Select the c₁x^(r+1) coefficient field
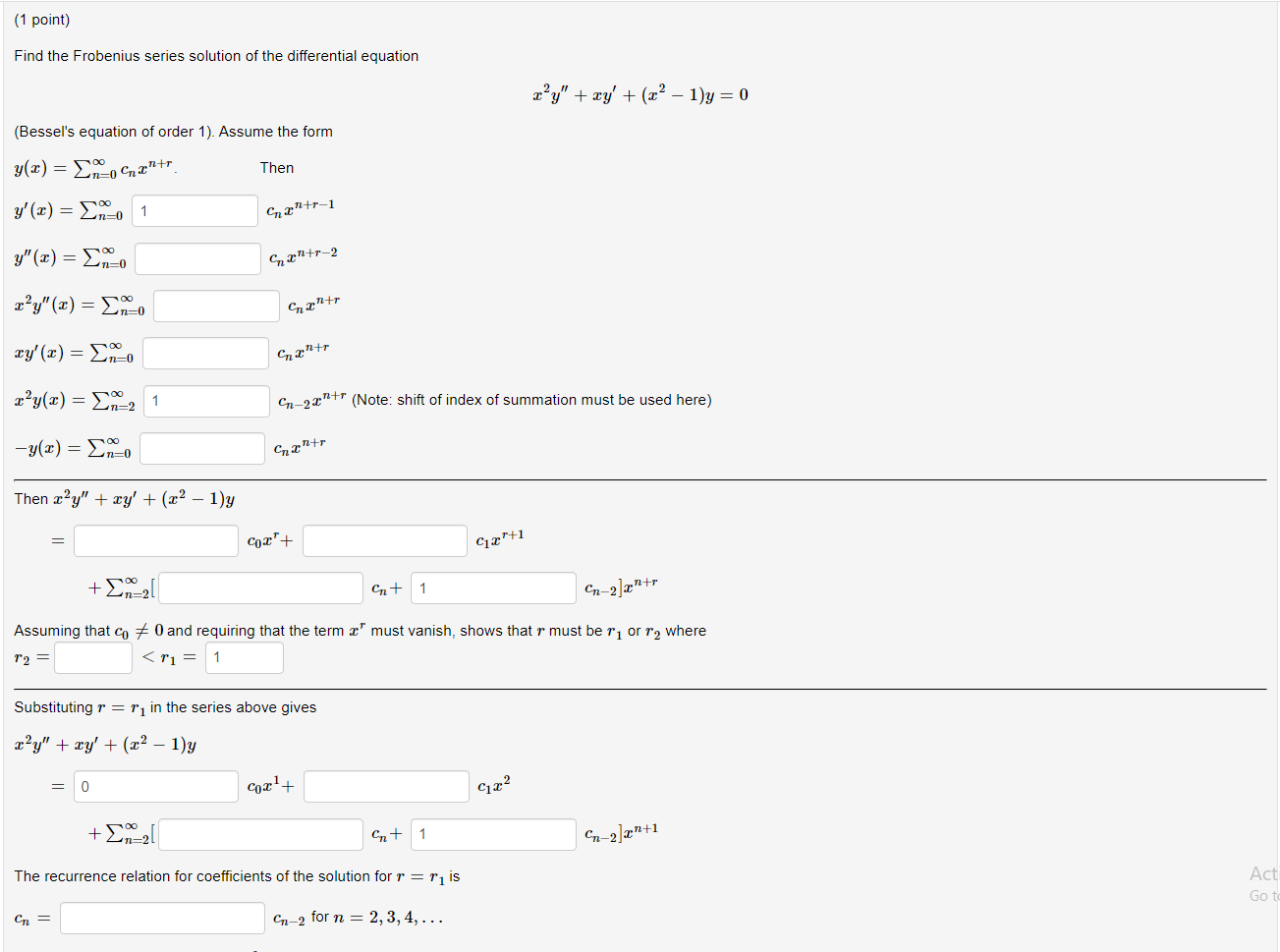 coord(384,540)
